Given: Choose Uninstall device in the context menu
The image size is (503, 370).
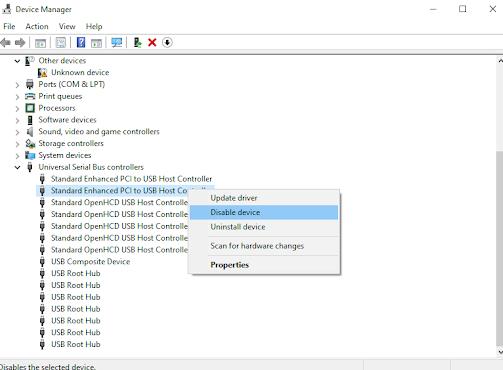Looking at the screenshot, I should coord(264,227).
